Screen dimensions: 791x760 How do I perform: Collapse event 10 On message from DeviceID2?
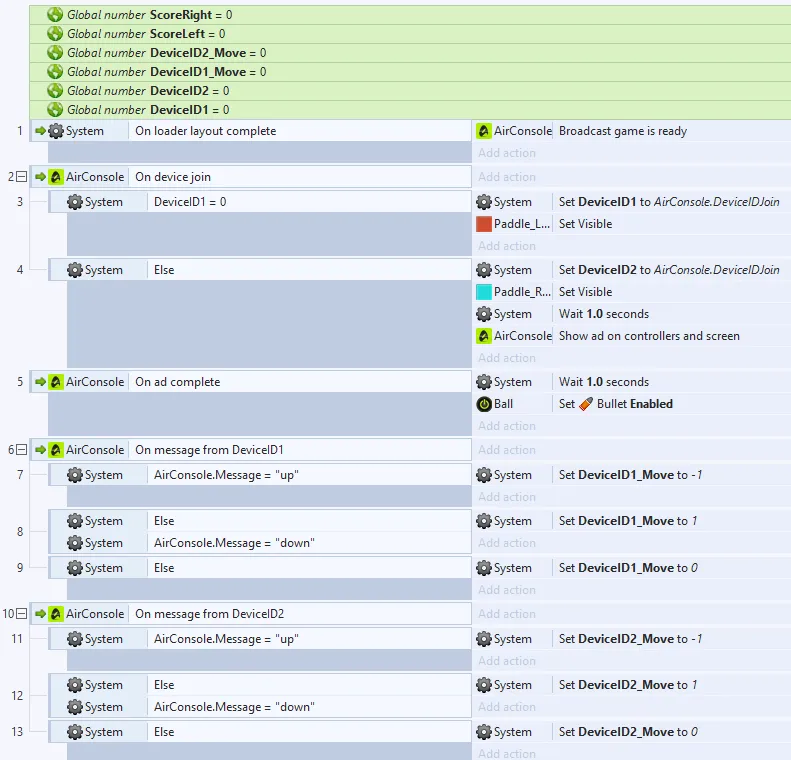coord(21,614)
